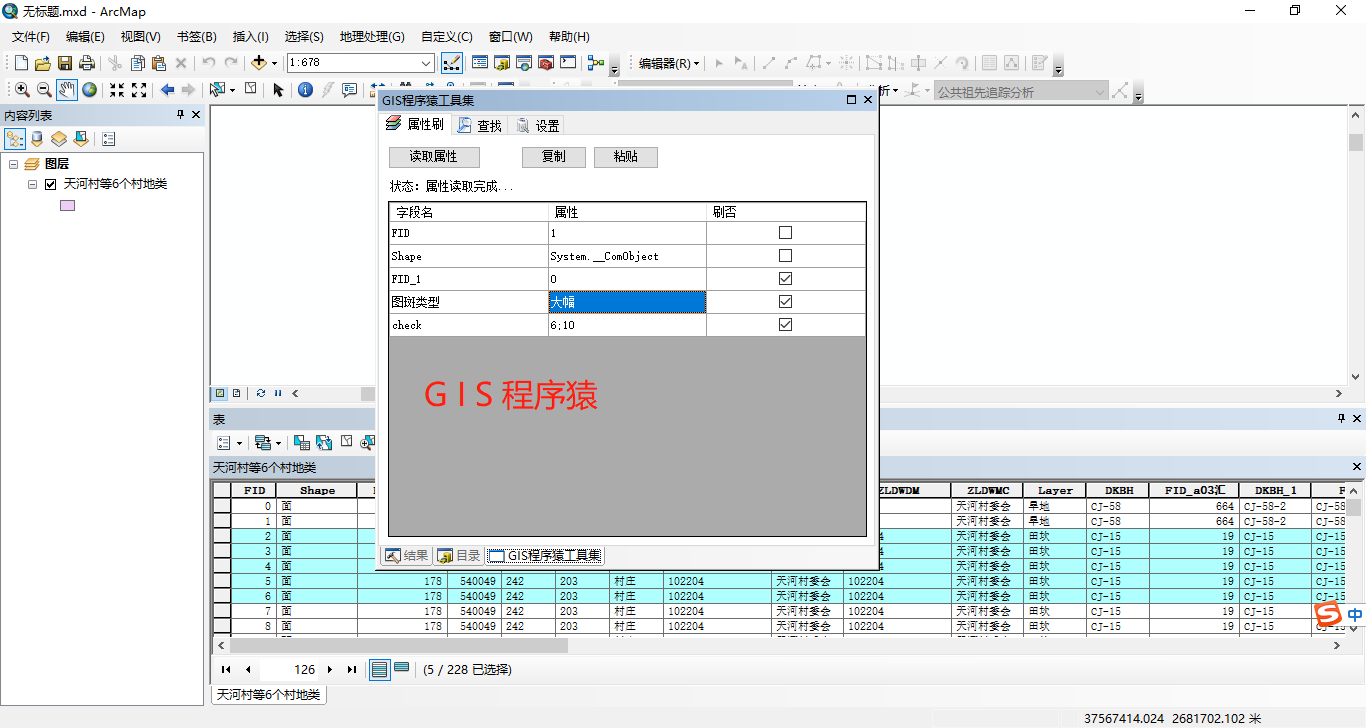Select the Zoom In tool
The height and width of the screenshot is (728, 1366).
22,89
